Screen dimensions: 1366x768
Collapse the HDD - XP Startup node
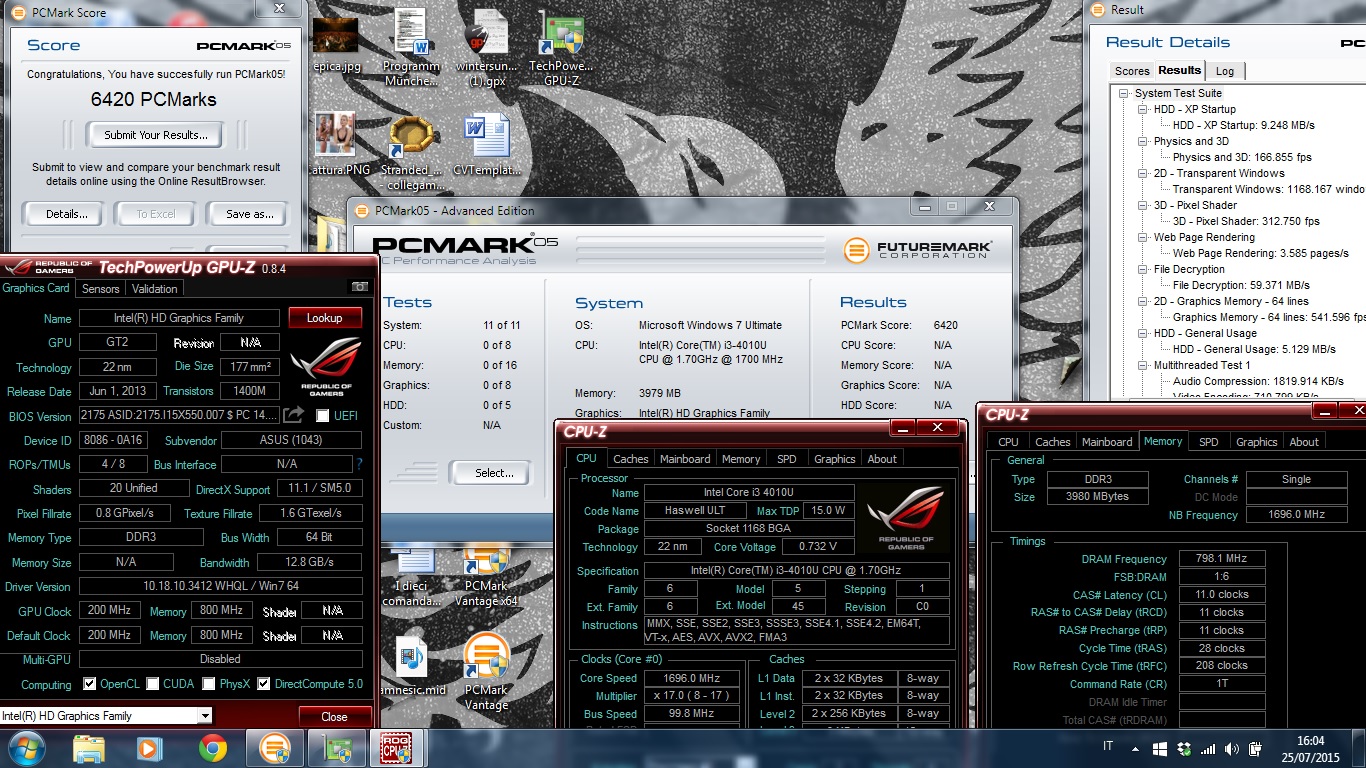point(1144,109)
